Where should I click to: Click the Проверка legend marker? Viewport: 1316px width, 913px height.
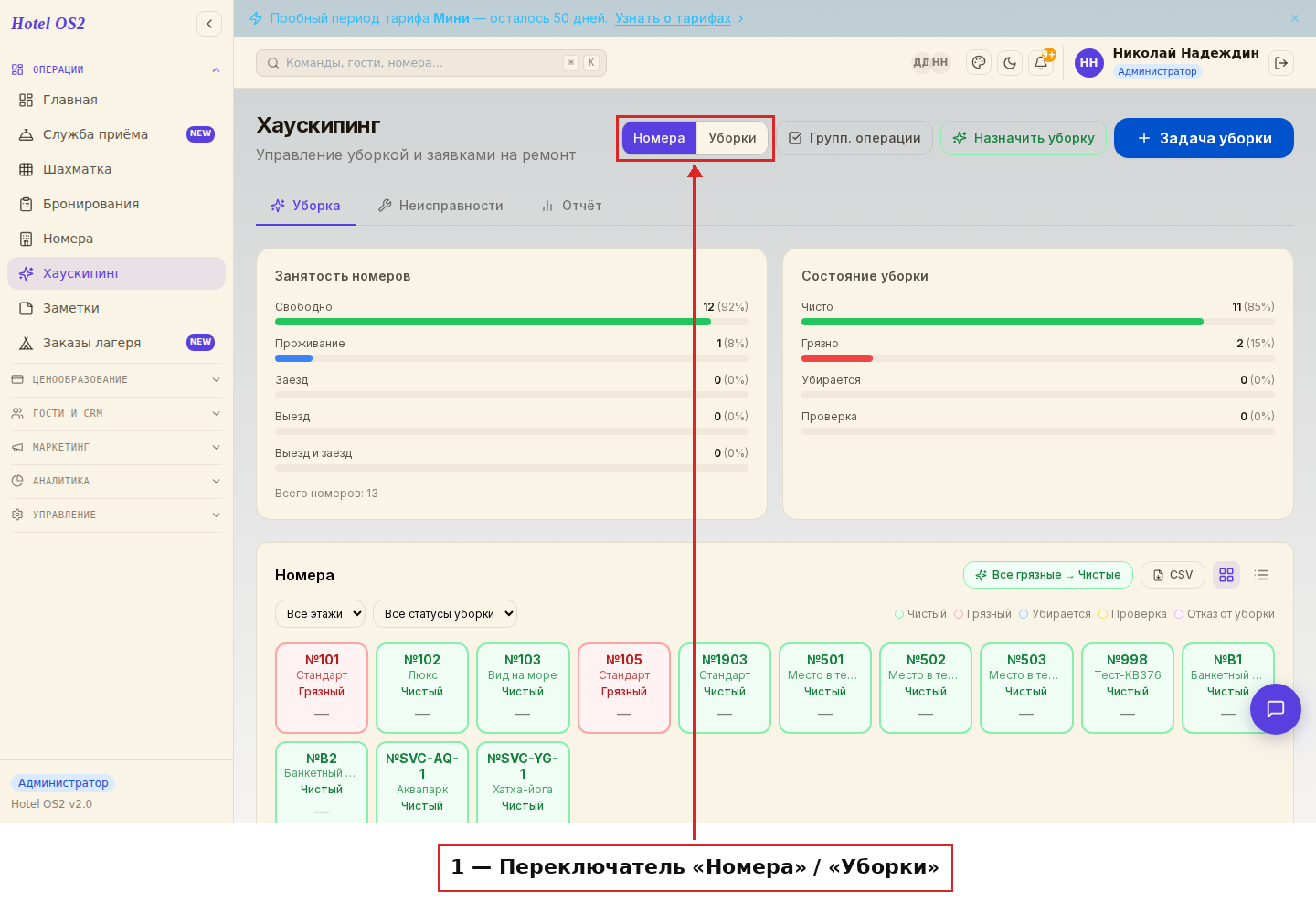click(x=1103, y=614)
